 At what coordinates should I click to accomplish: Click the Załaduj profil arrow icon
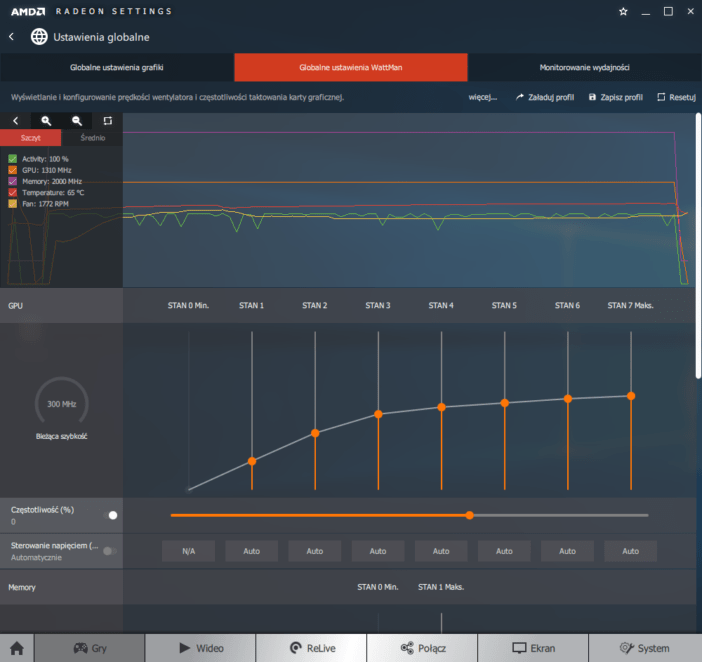point(519,97)
